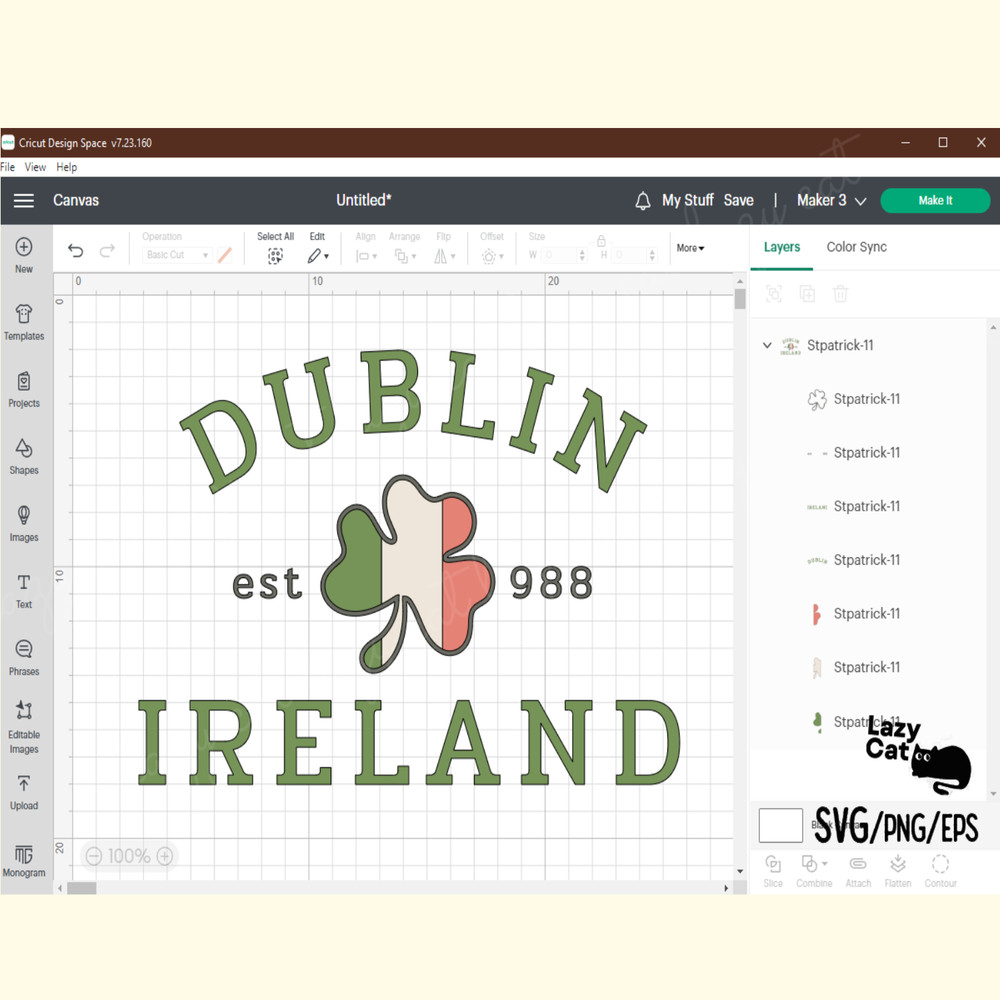The height and width of the screenshot is (1000, 1000).
Task: Open the Shapes panel
Action: point(24,455)
